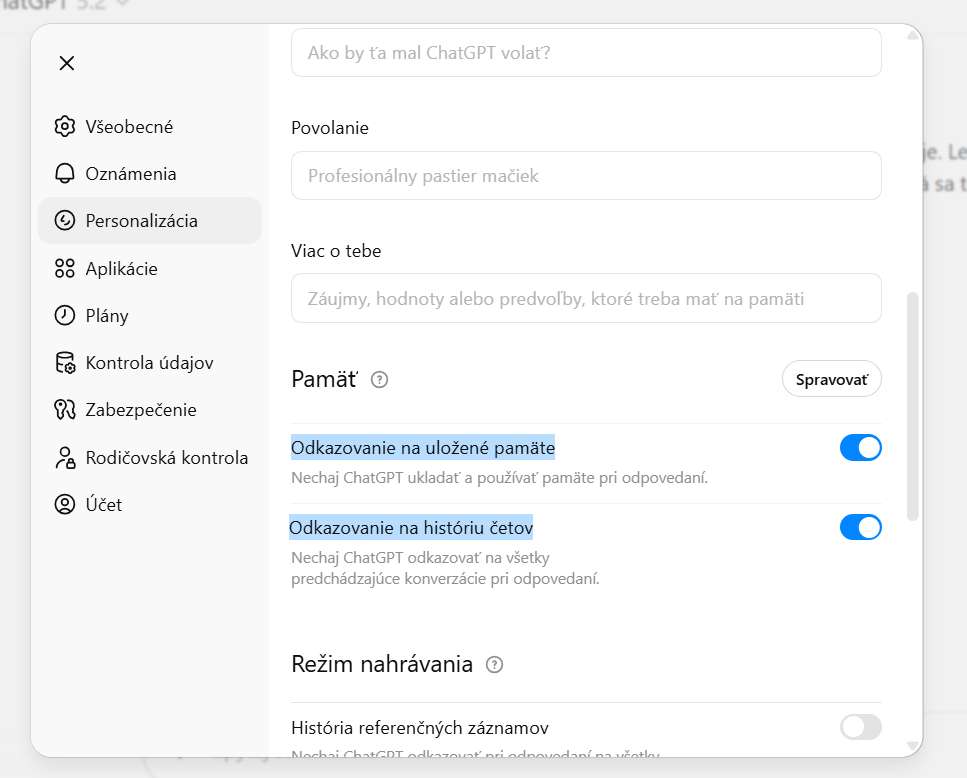Viewport: 967px width, 778px height.
Task: Click the 'História referenčných záznamov' label
Action: (x=420, y=728)
